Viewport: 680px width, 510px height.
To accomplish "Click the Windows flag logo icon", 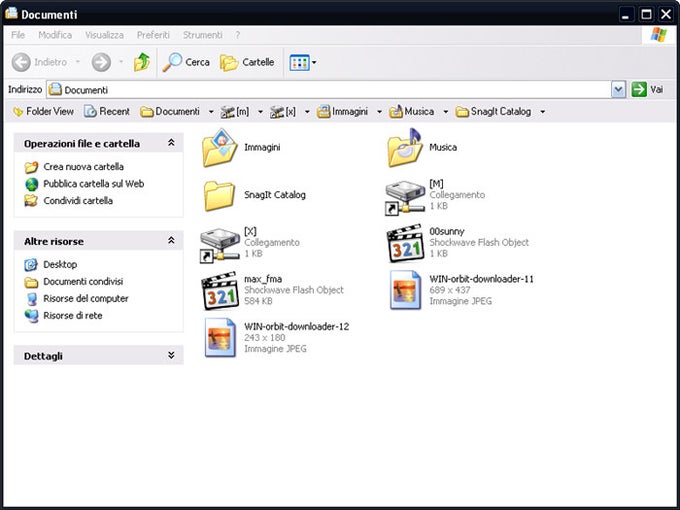I will [x=658, y=35].
